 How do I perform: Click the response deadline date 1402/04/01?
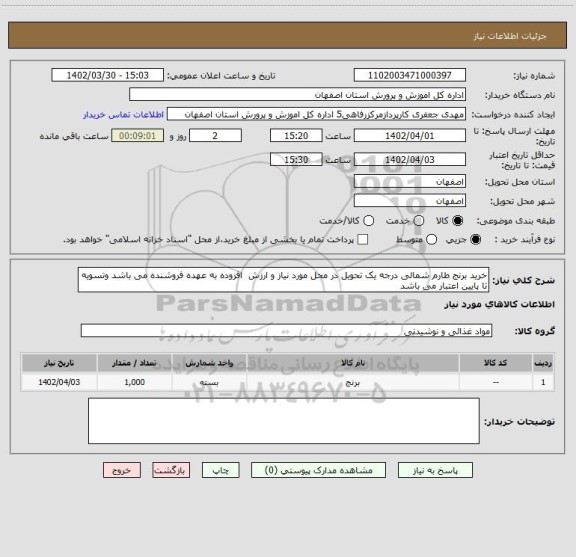[410, 136]
